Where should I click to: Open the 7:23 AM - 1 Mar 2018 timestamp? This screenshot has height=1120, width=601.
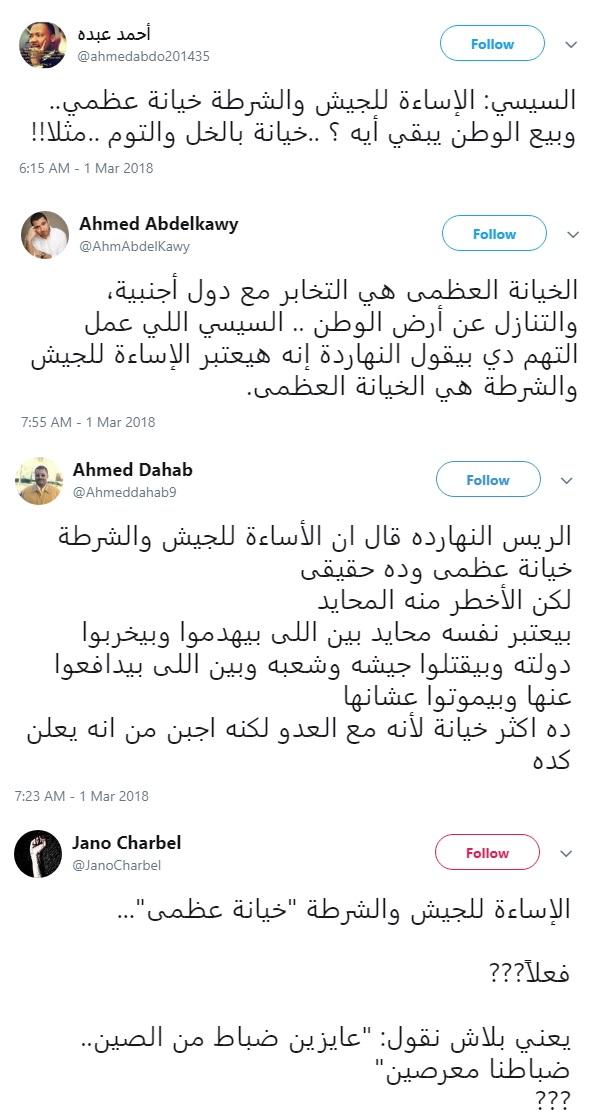81,796
